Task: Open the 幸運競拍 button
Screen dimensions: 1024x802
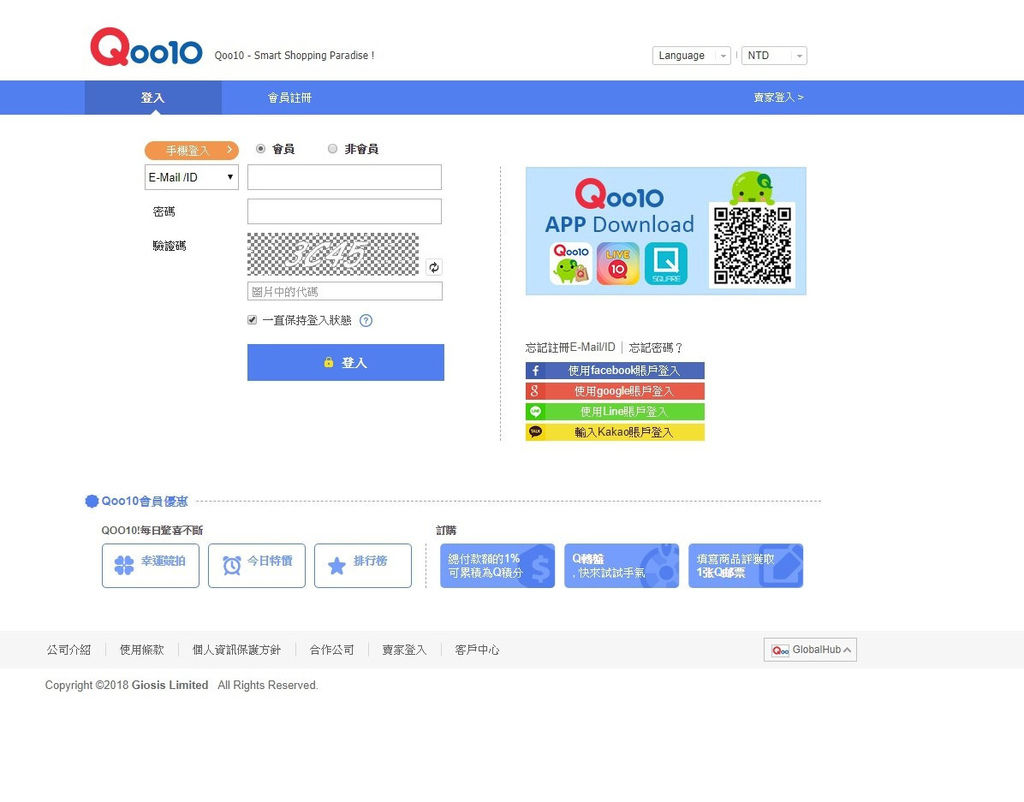Action: 151,566
